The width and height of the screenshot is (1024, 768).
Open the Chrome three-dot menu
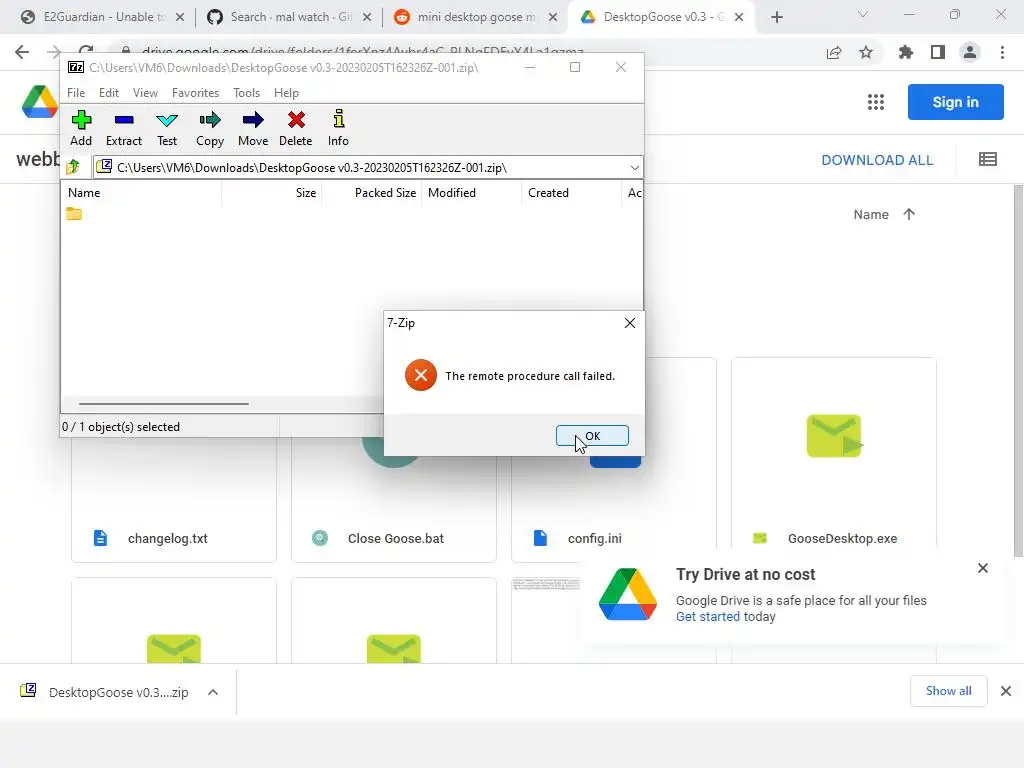click(x=1002, y=52)
